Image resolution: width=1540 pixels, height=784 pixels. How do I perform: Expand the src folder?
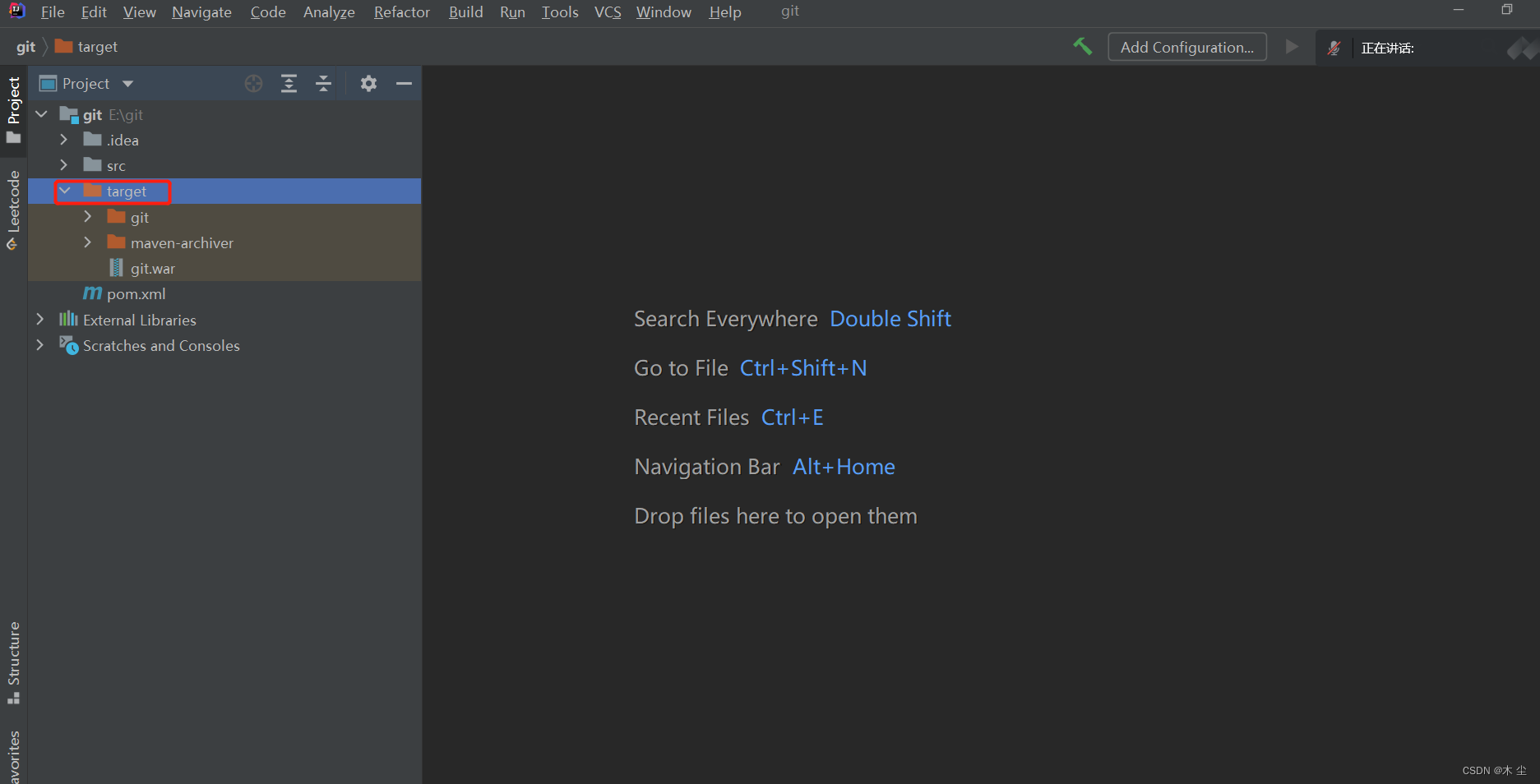[64, 165]
